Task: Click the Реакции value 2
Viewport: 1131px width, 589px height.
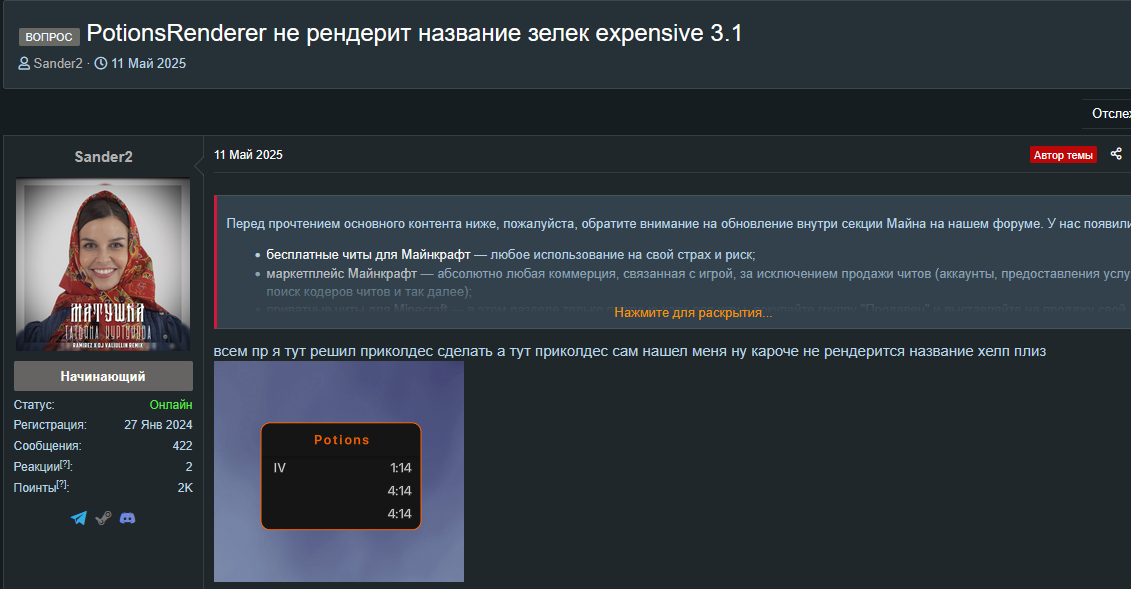Action: click(189, 466)
